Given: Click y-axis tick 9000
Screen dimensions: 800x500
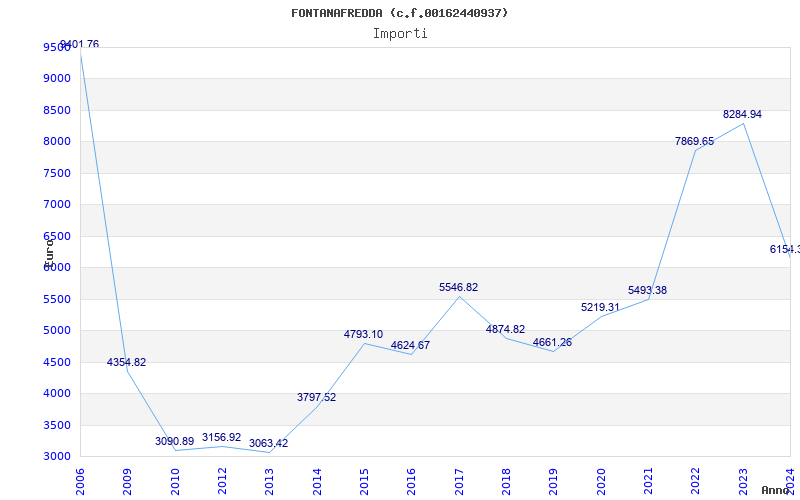Looking at the screenshot, I should tap(57, 79).
